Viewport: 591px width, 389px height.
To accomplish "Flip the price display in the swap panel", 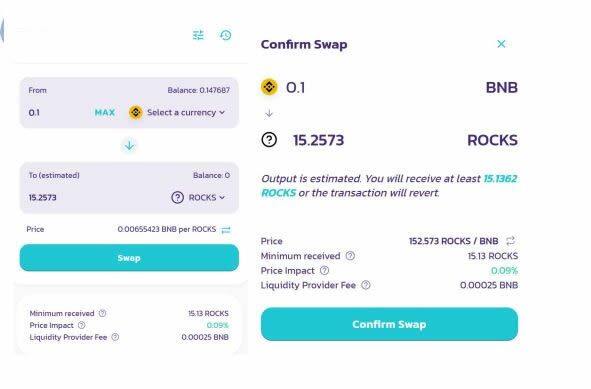I will 226,230.
